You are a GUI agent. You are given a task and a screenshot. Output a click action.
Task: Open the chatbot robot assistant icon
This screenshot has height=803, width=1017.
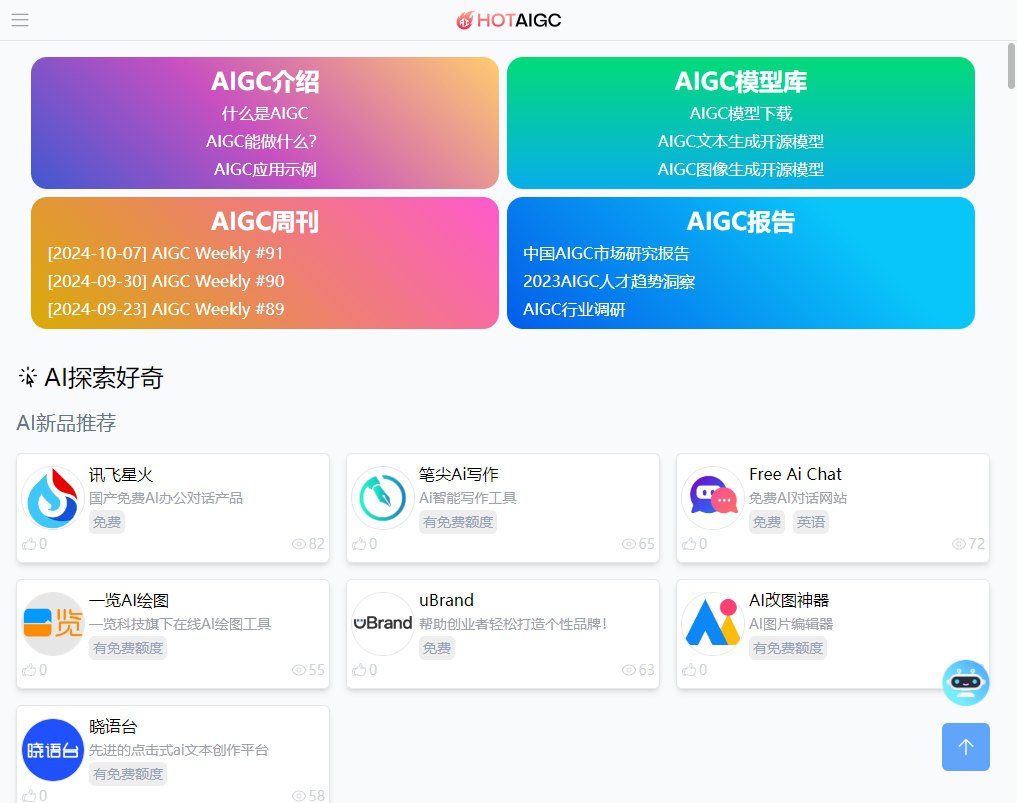[x=965, y=683]
